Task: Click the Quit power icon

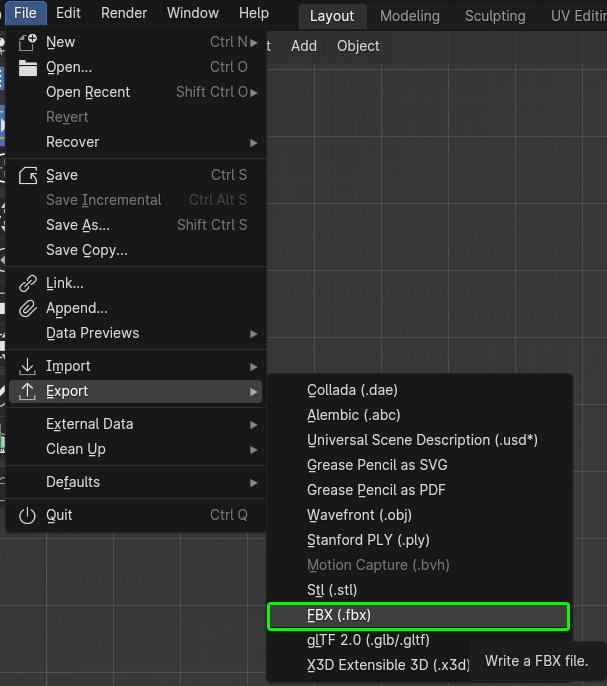Action: tap(28, 515)
